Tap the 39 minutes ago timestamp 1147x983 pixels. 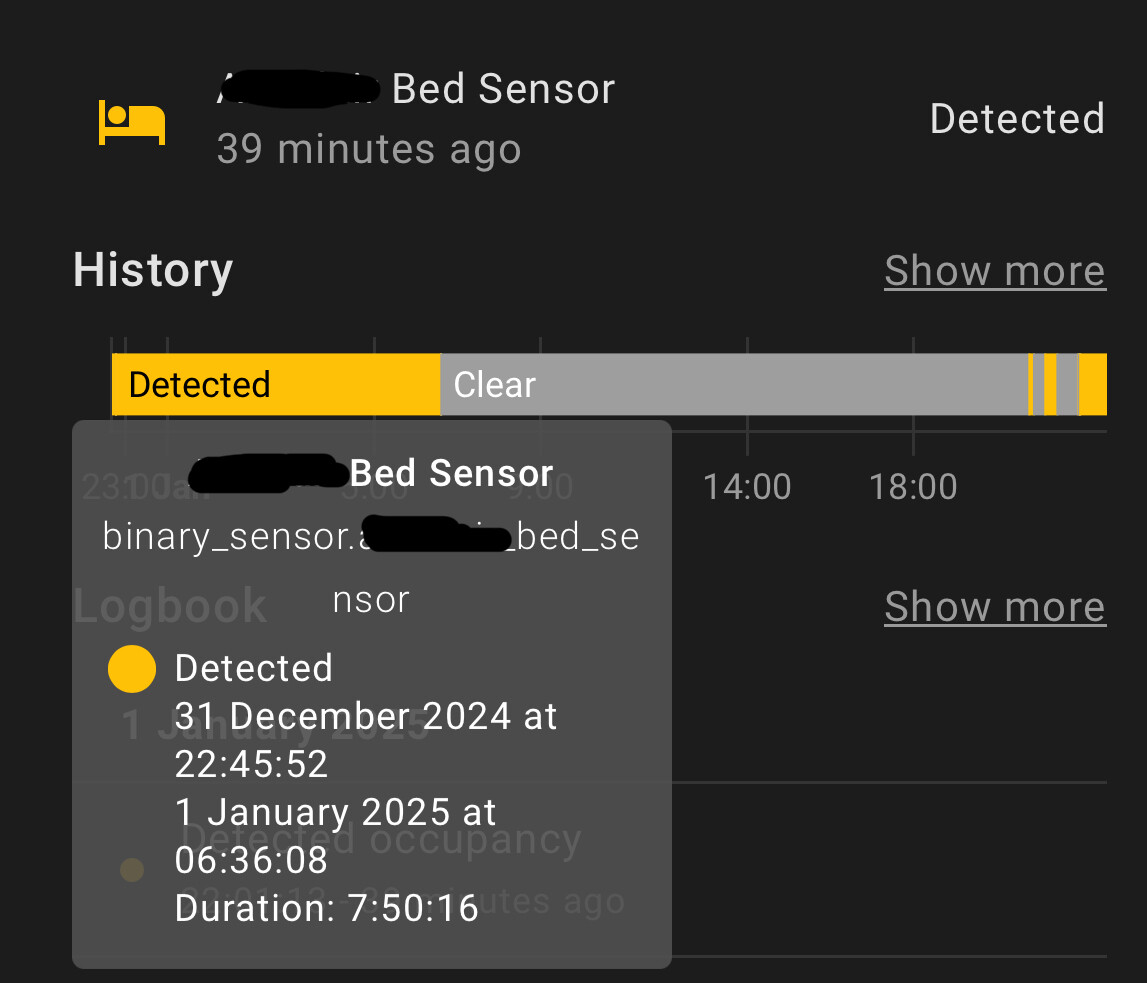coord(368,149)
